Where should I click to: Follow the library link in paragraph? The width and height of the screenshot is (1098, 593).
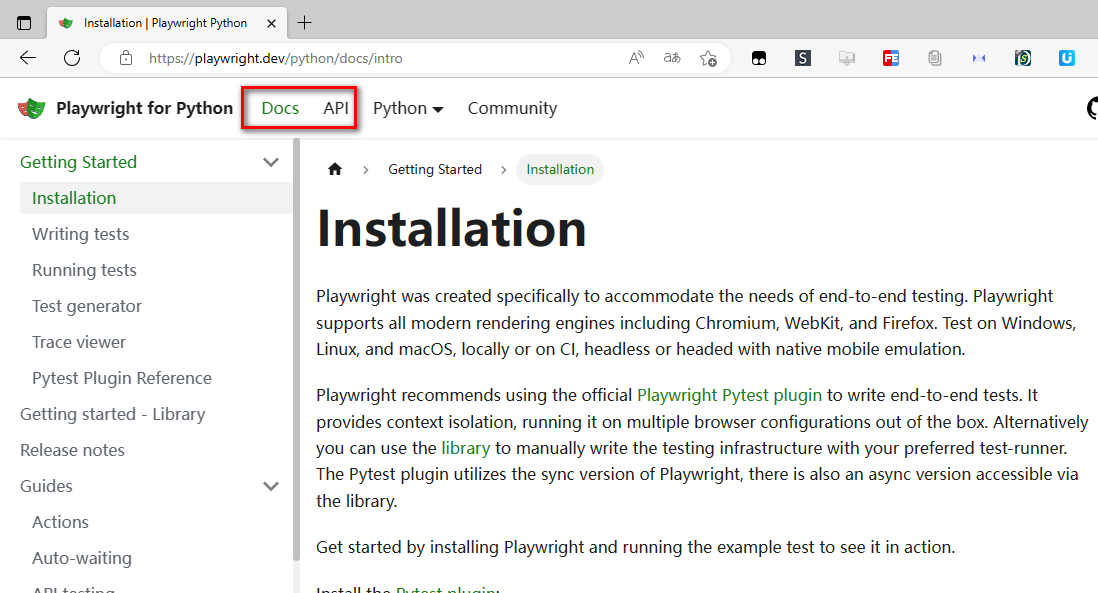point(466,448)
